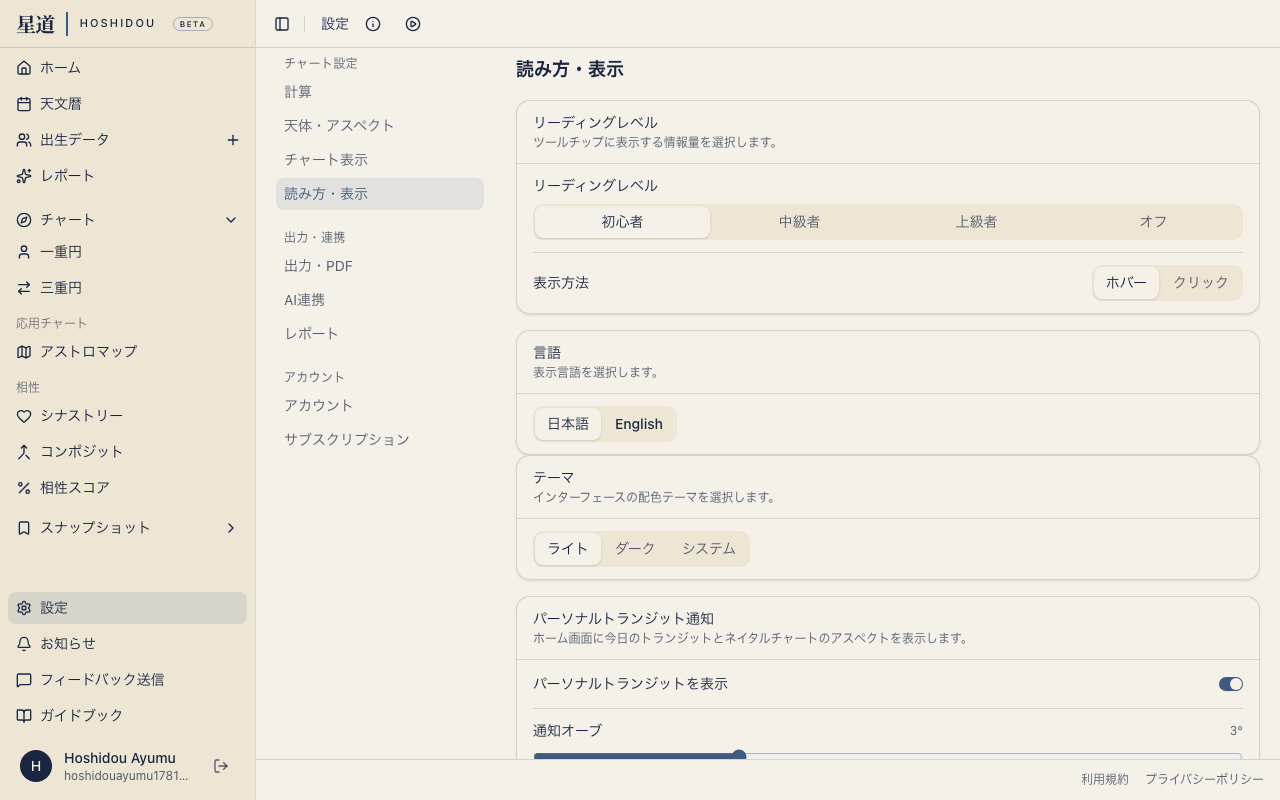Open ガイドブック in sidebar
The image size is (1280, 800).
point(127,716)
